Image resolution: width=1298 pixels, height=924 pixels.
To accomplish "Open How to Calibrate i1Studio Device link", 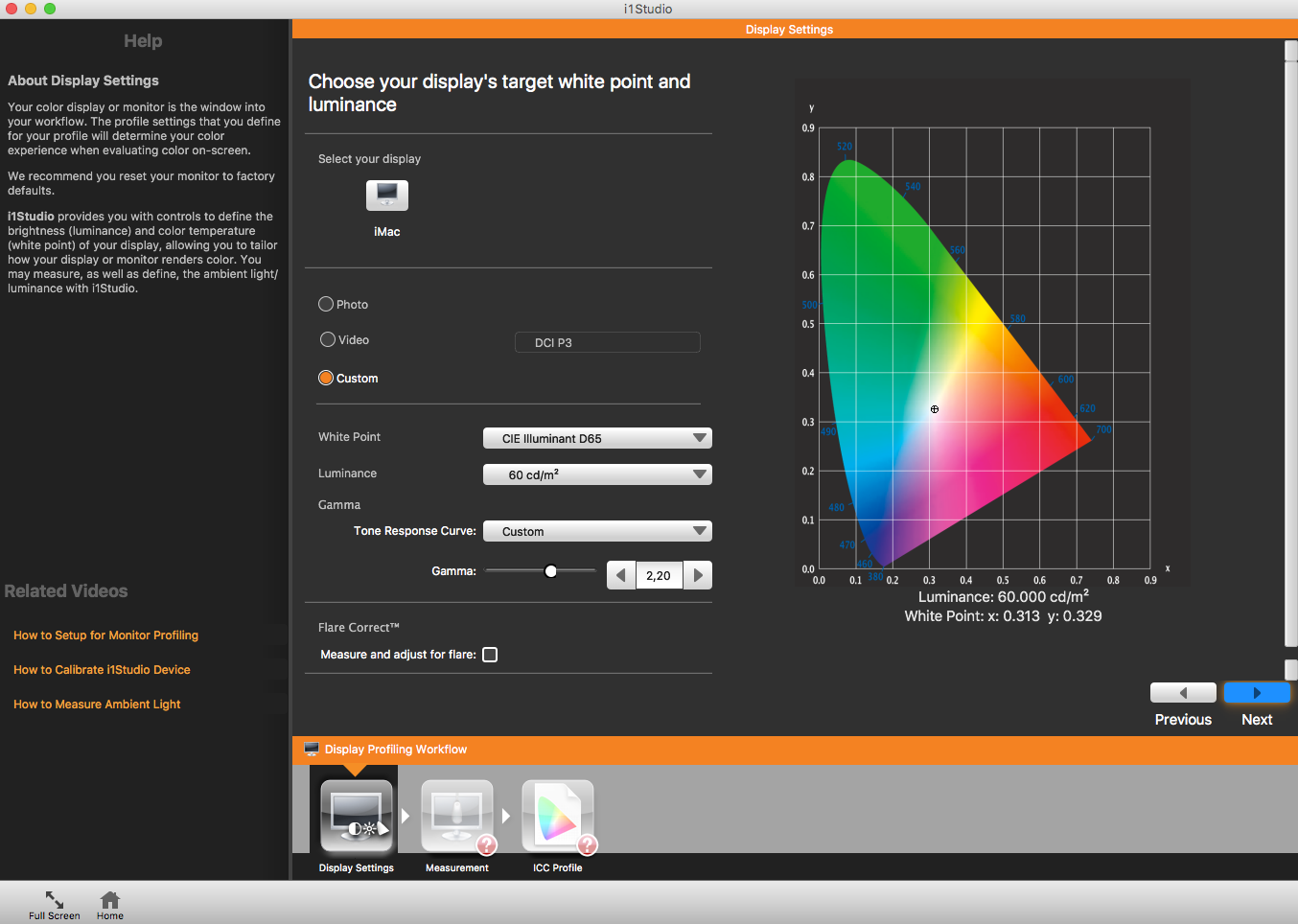I will coord(102,670).
